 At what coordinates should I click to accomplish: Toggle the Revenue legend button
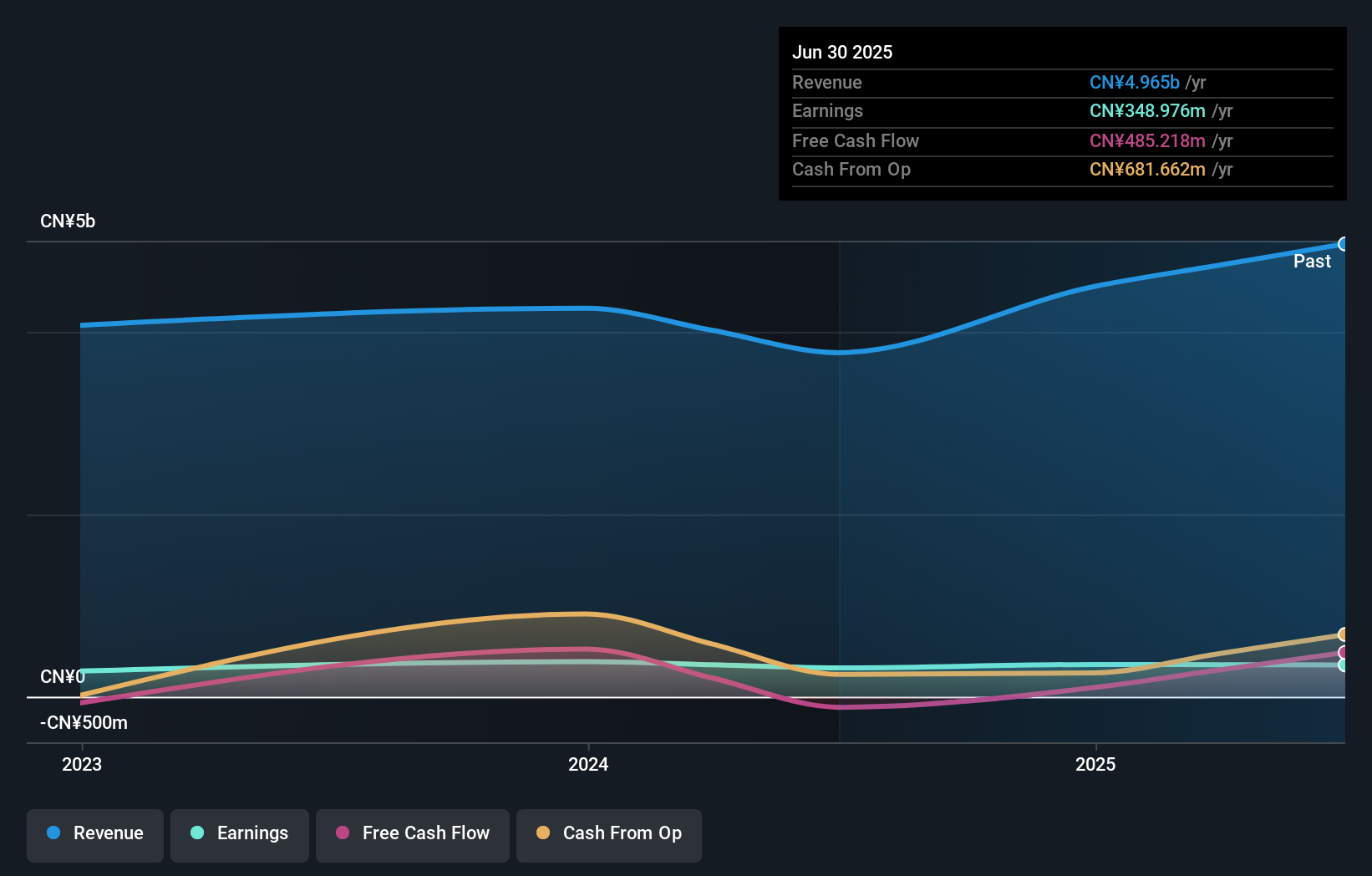[95, 835]
